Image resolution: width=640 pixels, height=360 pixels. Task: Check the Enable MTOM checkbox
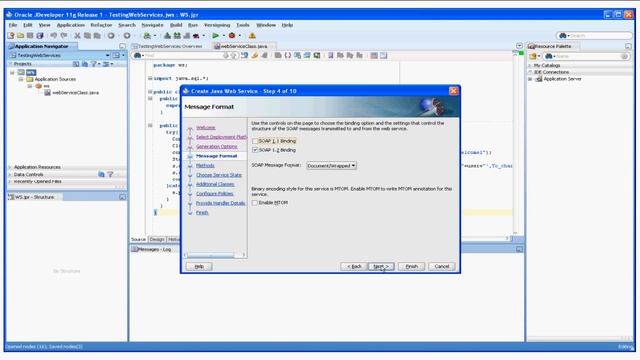(255, 203)
